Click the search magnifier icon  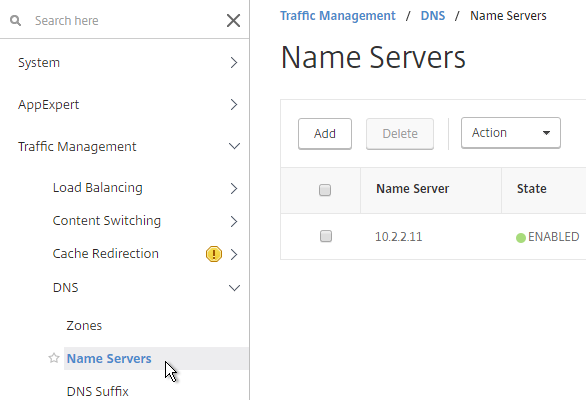pyautogui.click(x=15, y=20)
